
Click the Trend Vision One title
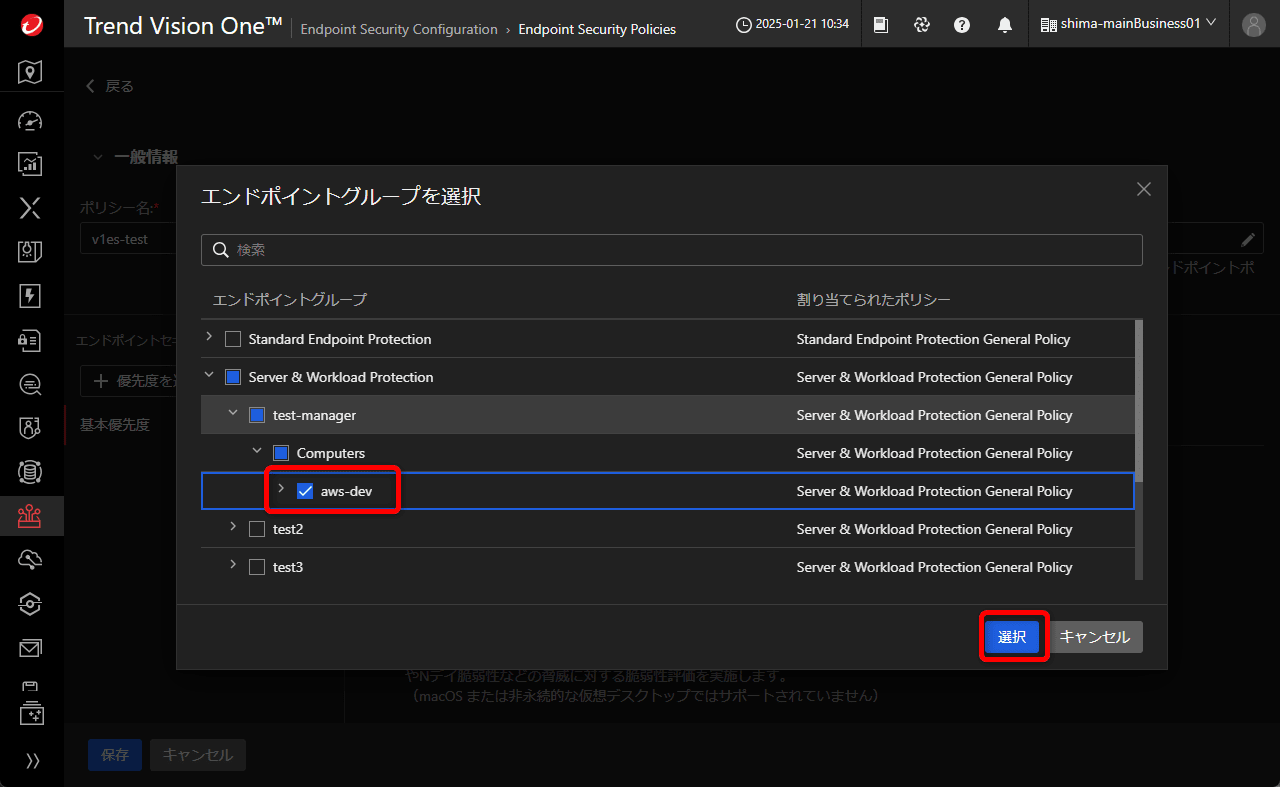pos(183,26)
